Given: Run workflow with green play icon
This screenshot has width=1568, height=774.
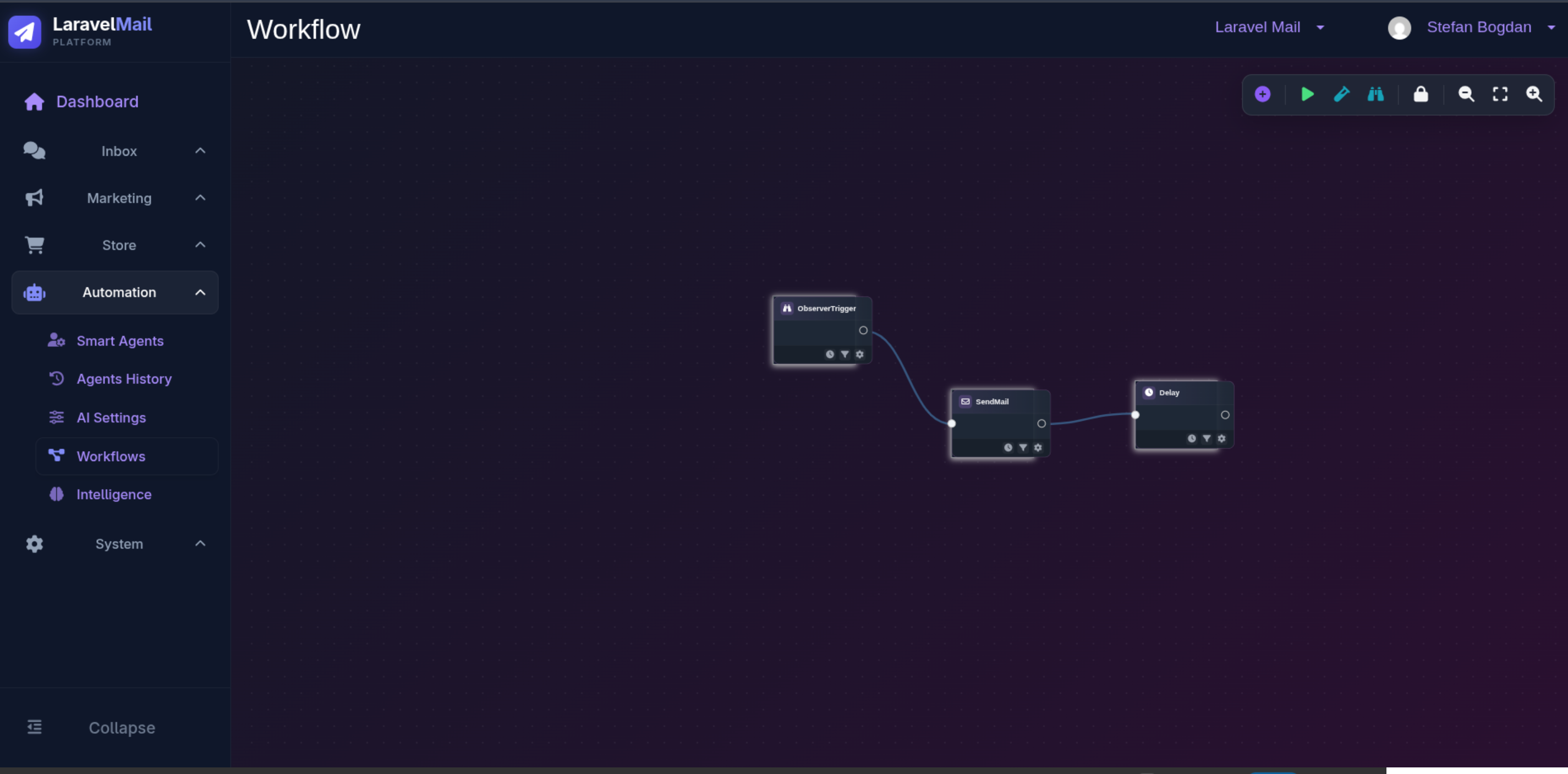Looking at the screenshot, I should click(1307, 94).
